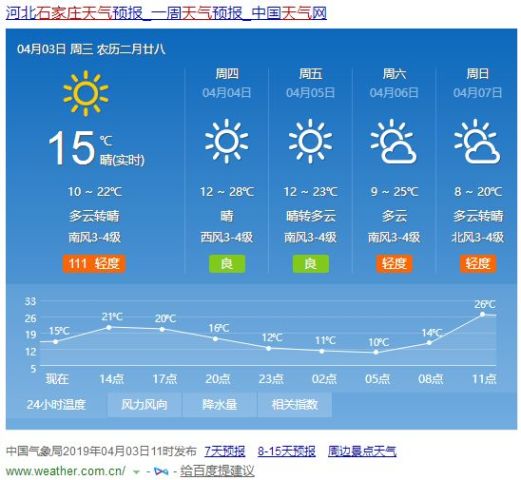Click the 21℃ chart point at 14点
The width and height of the screenshot is (521, 480).
[109, 328]
